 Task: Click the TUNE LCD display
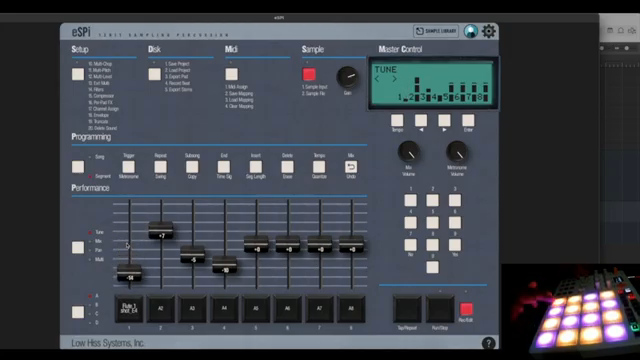[x=433, y=84]
